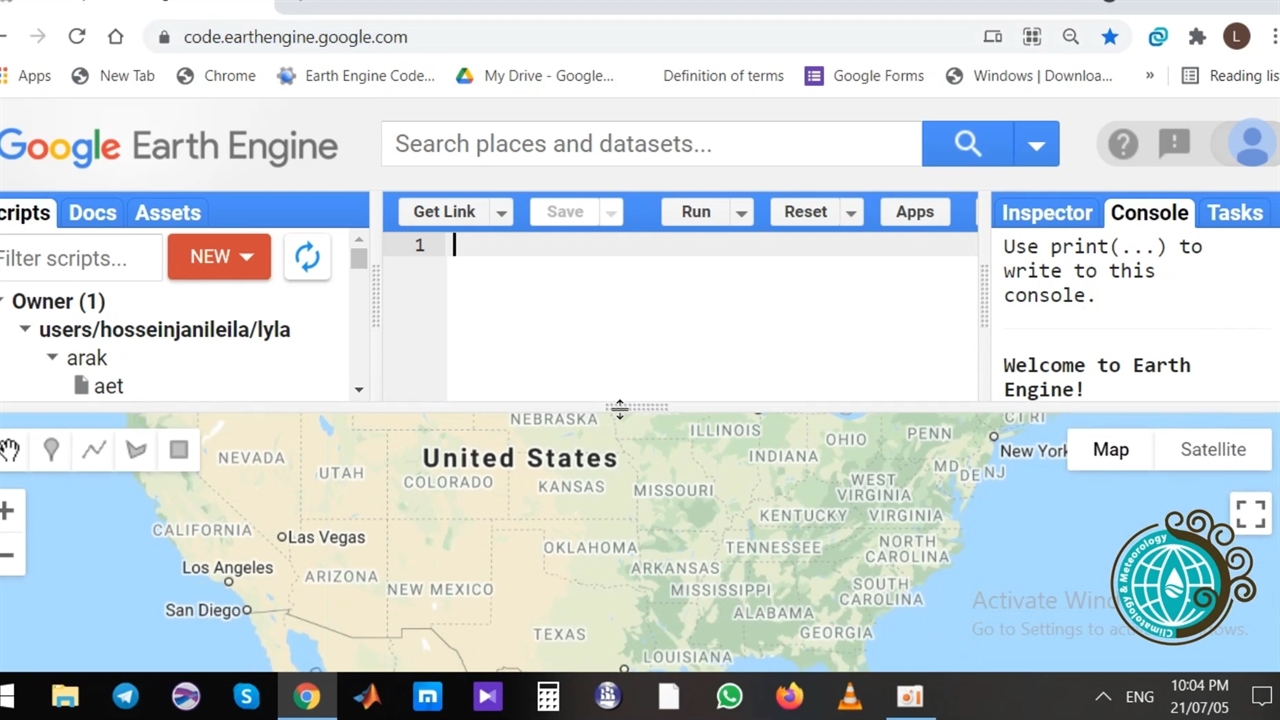The image size is (1280, 720).
Task: Toggle map fullscreen view
Action: (x=1250, y=514)
